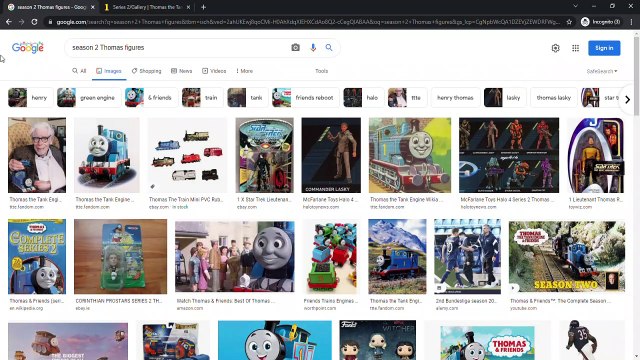Visit the youtube.com source link
This screenshot has height=360, width=640.
[524, 308]
